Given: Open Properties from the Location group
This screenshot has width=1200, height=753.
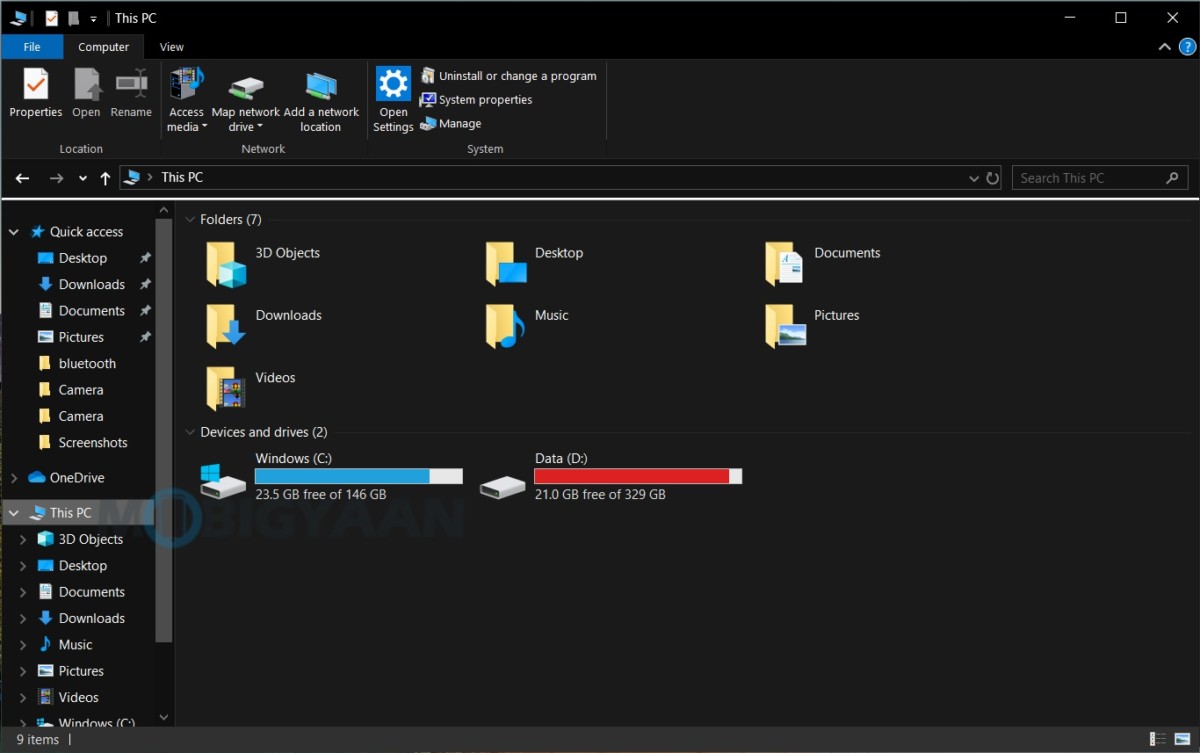Looking at the screenshot, I should point(35,95).
